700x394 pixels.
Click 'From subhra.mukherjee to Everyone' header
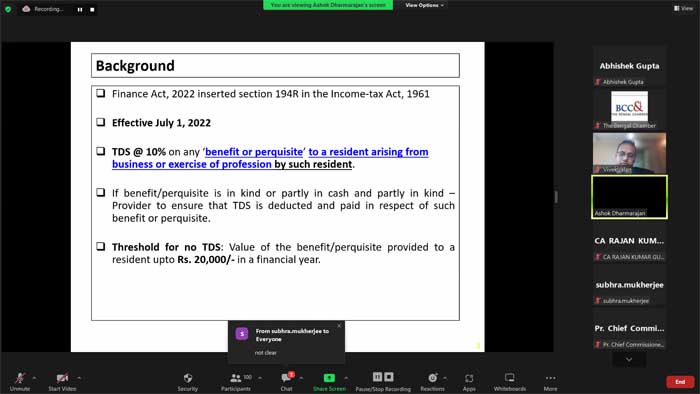click(292, 335)
